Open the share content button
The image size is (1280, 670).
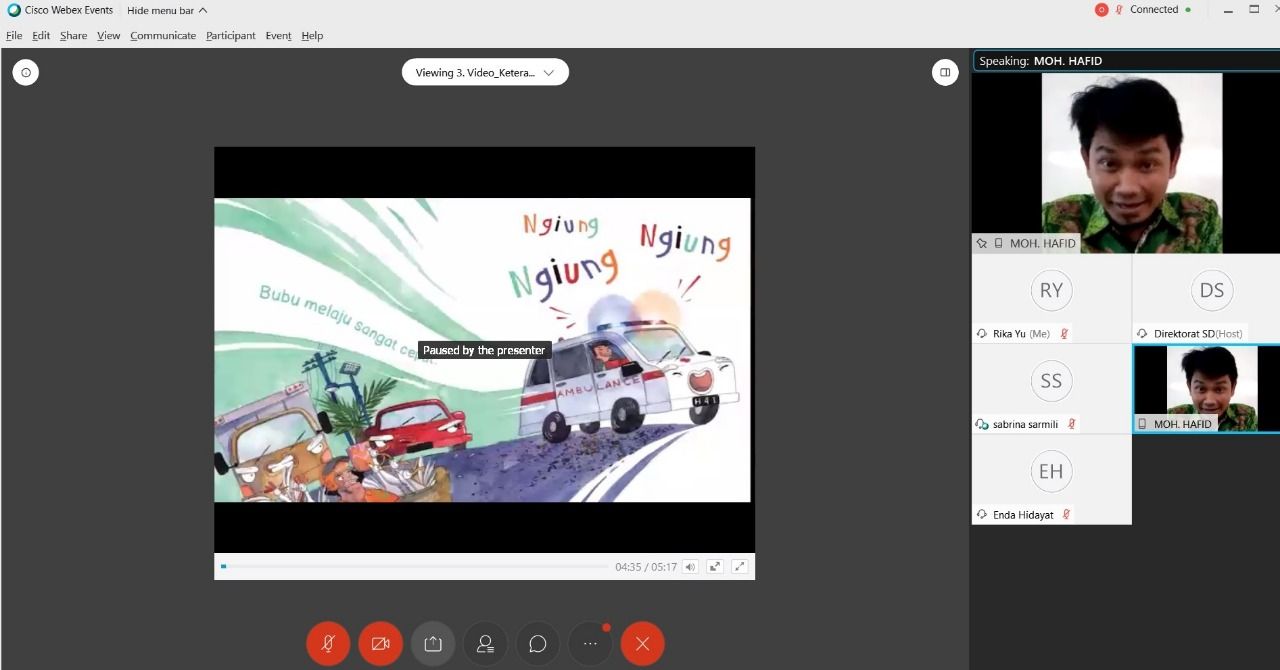click(433, 644)
